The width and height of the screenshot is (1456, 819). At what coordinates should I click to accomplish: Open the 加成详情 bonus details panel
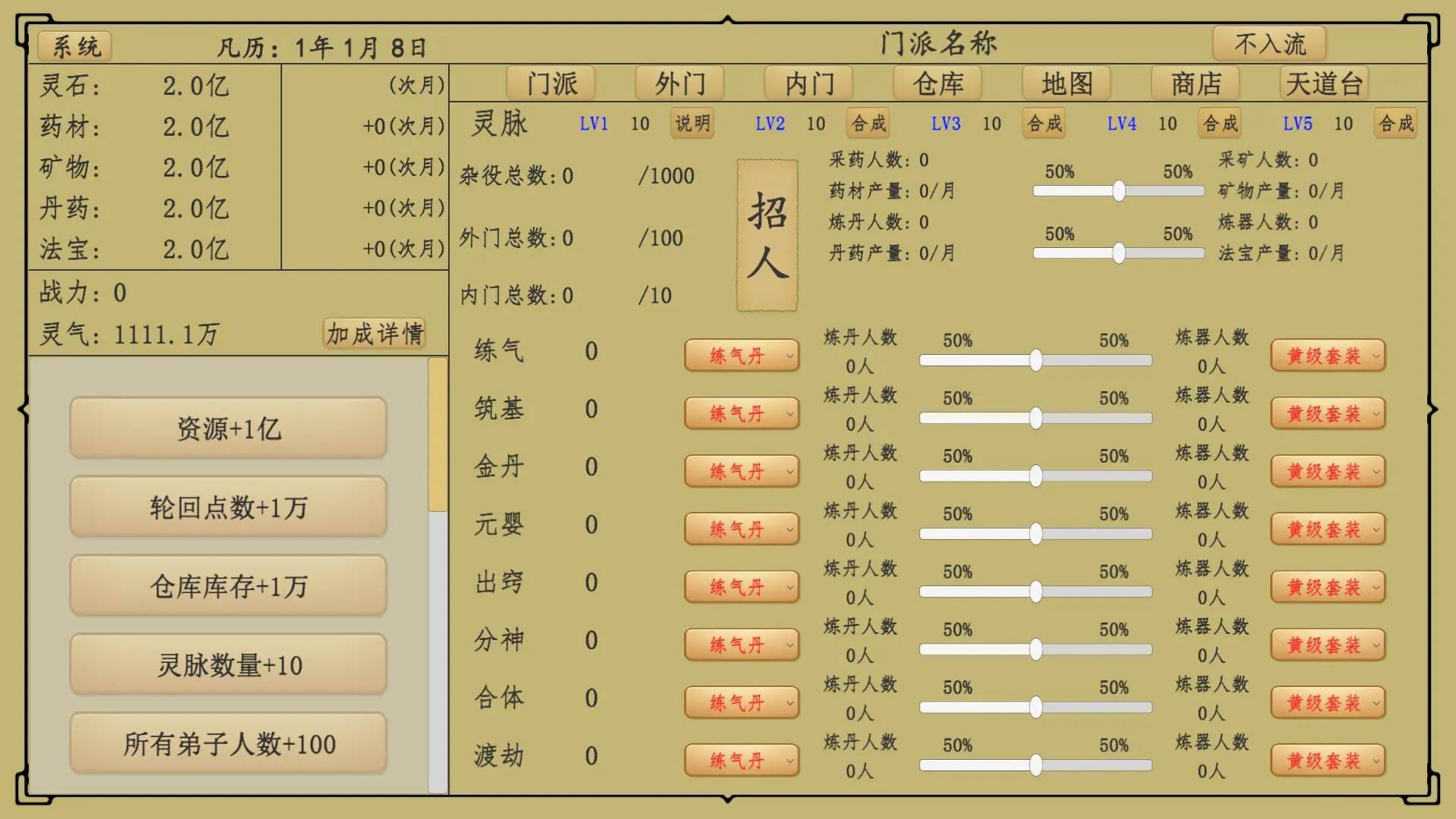pyautogui.click(x=375, y=333)
